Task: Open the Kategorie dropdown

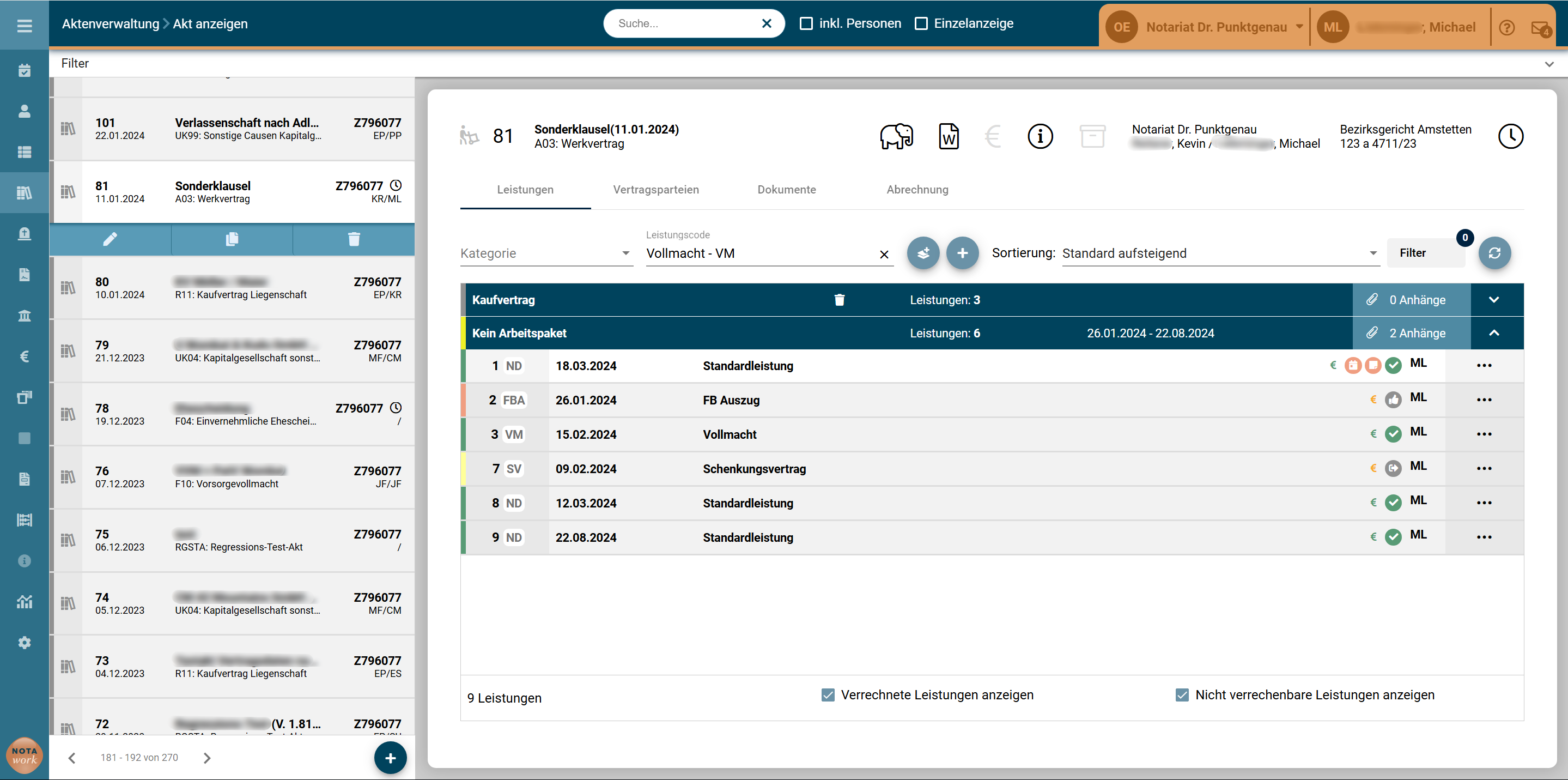Action: [x=546, y=253]
